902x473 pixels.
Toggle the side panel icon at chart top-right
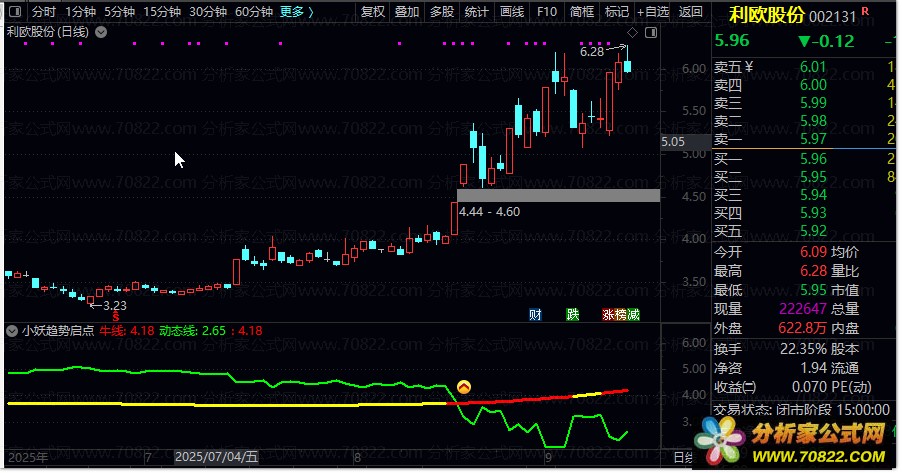click(651, 33)
